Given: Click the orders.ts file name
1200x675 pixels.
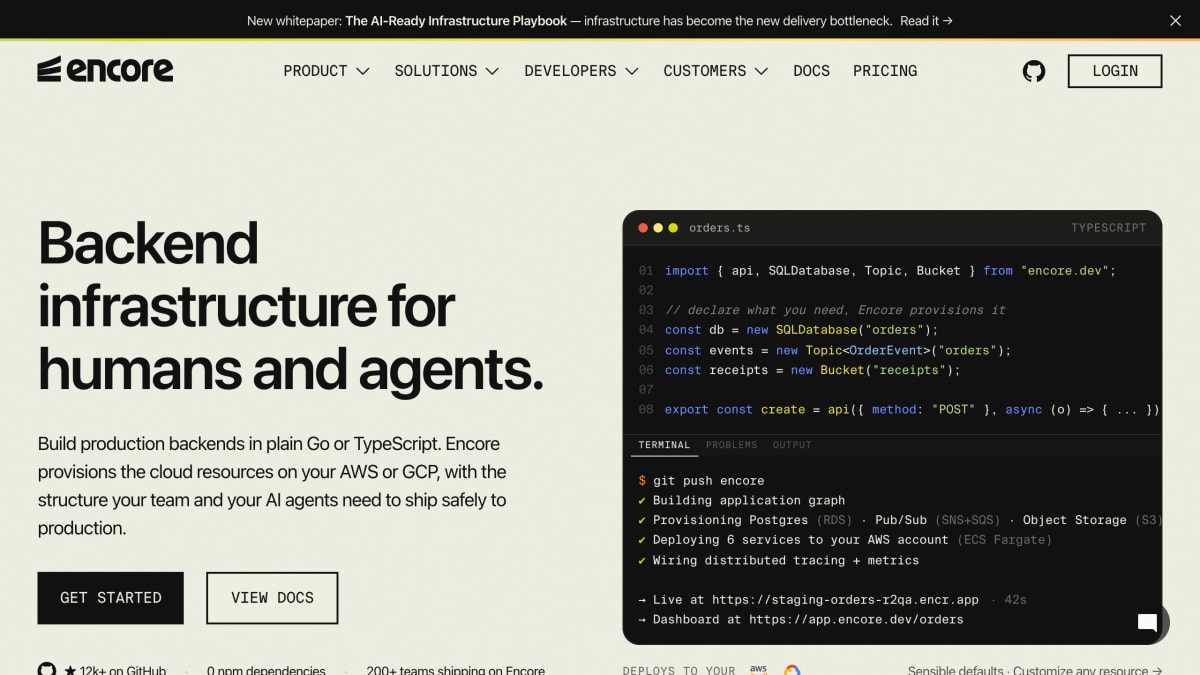Looking at the screenshot, I should click(719, 228).
